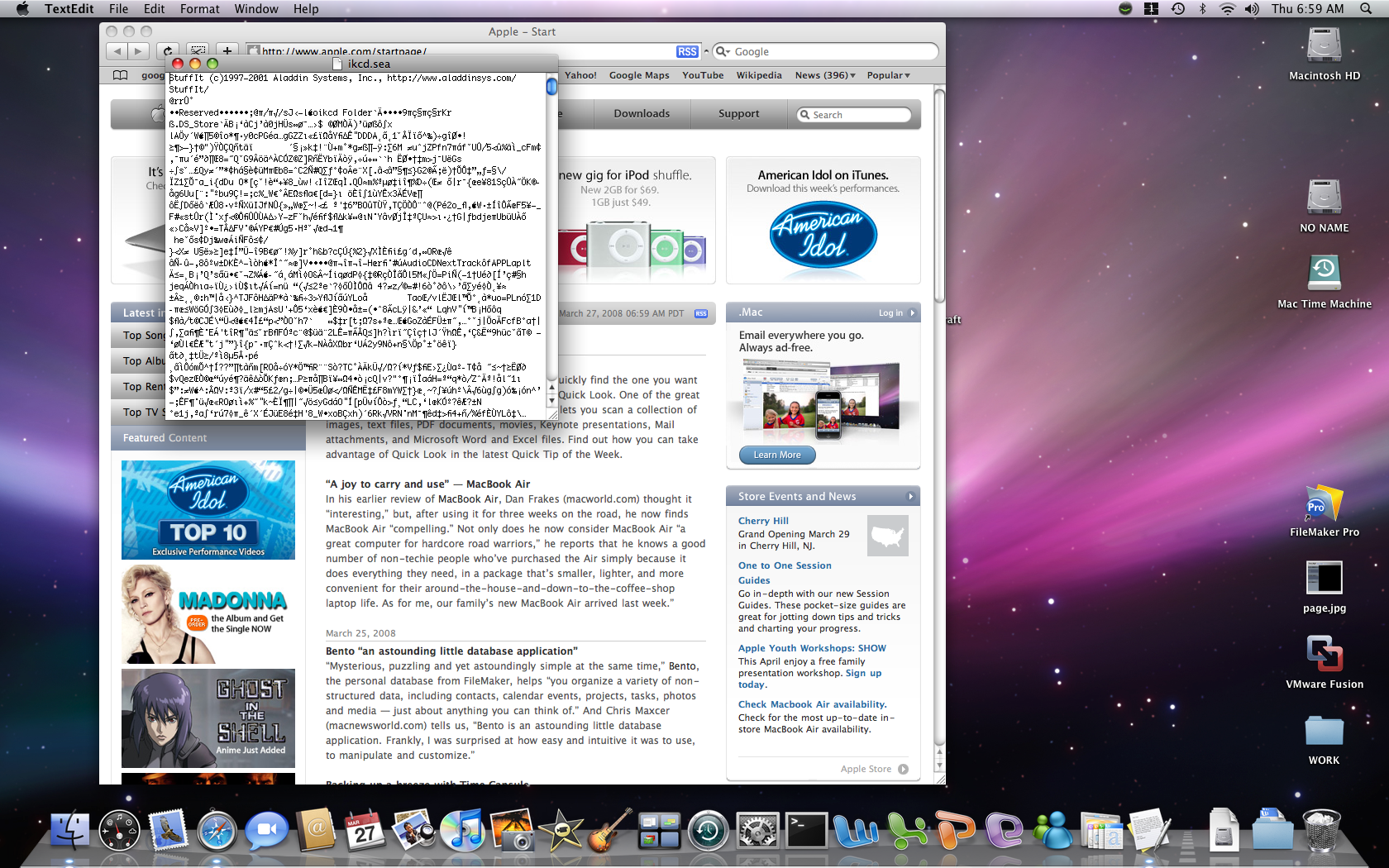The height and width of the screenshot is (868, 1389).
Task: Launch iTunes from the Dock
Action: coord(463,830)
